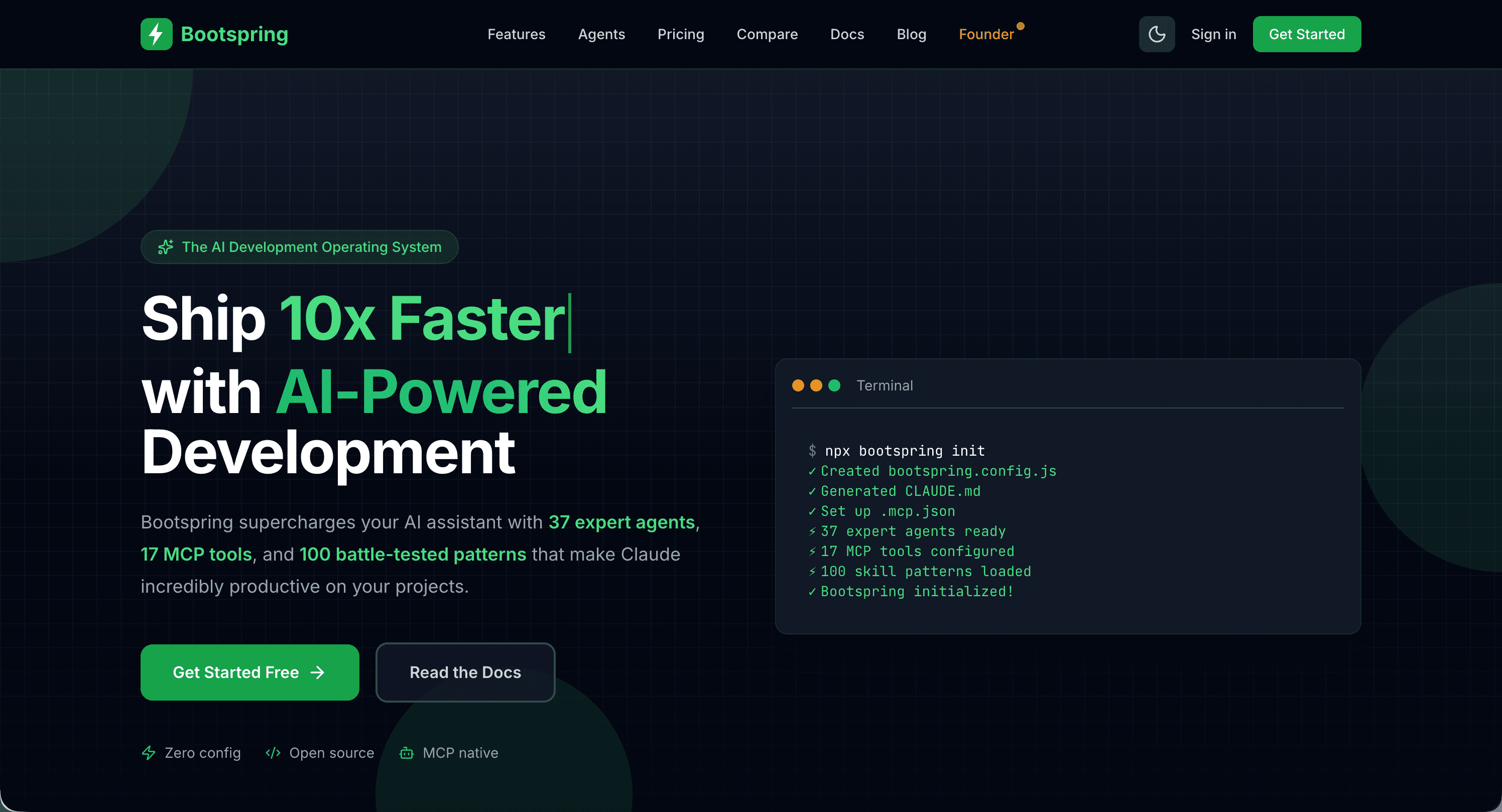This screenshot has height=812, width=1502.
Task: Click the yellow dot on the Terminal window
Action: click(815, 385)
